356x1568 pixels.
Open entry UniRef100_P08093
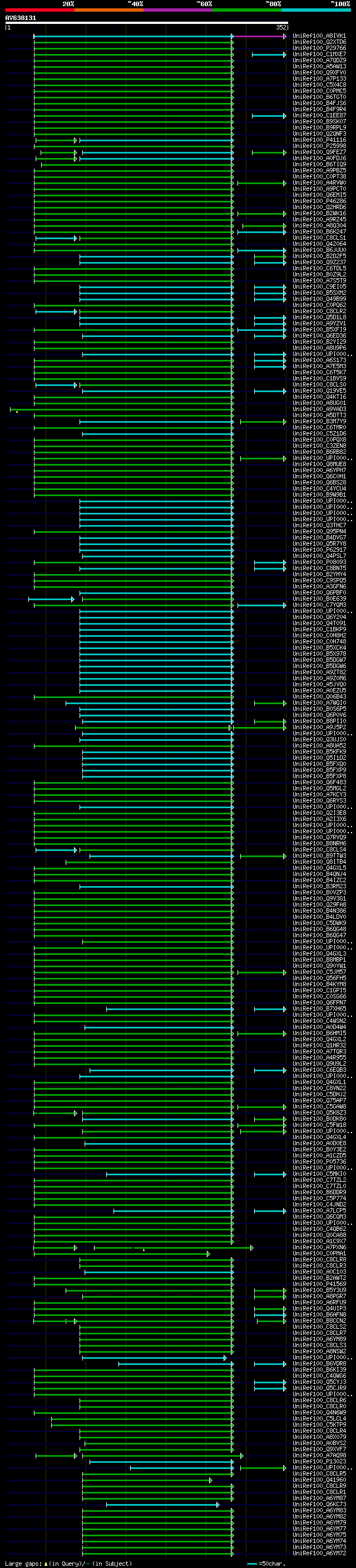coord(319,562)
